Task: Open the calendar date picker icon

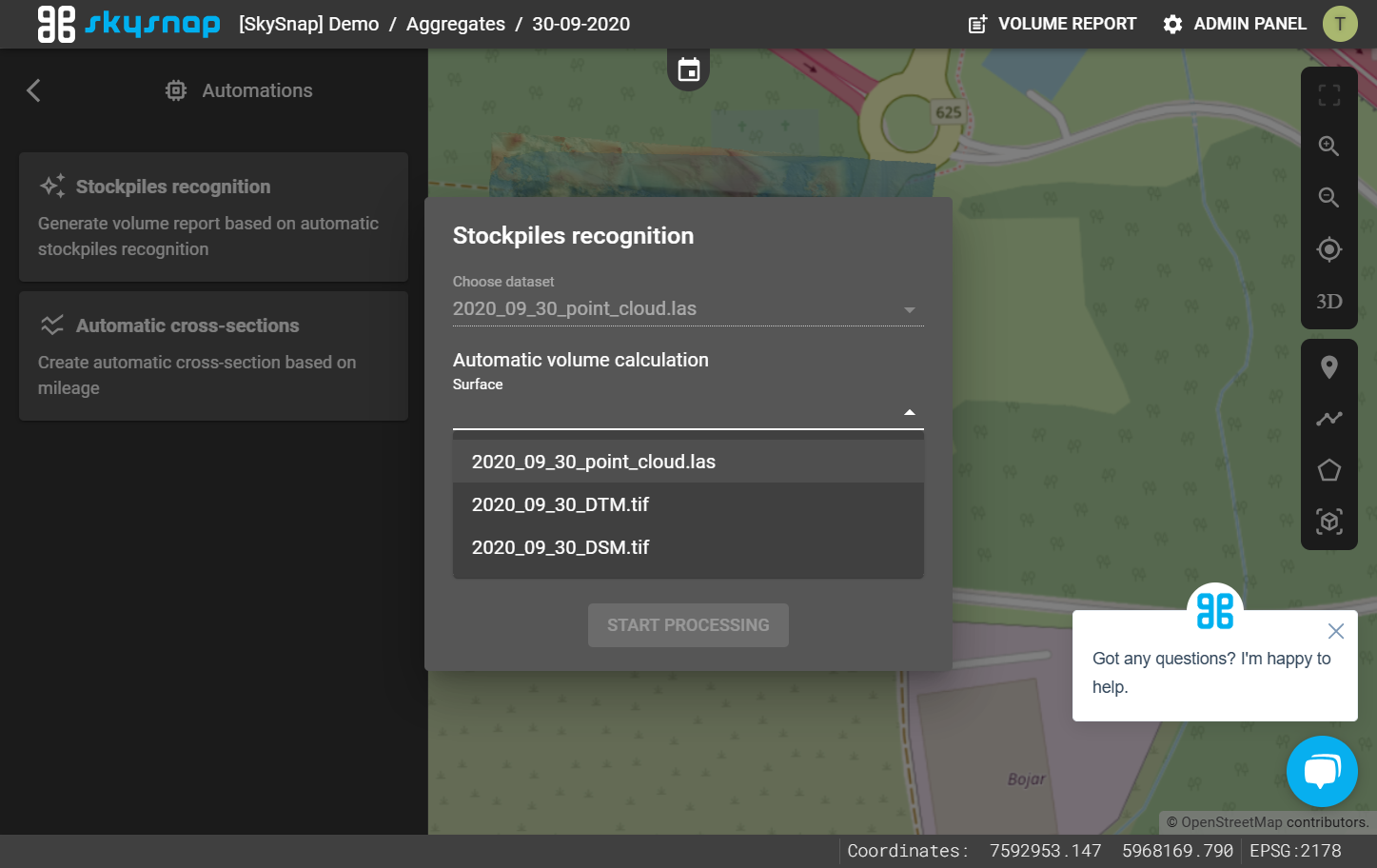Action: click(x=689, y=69)
